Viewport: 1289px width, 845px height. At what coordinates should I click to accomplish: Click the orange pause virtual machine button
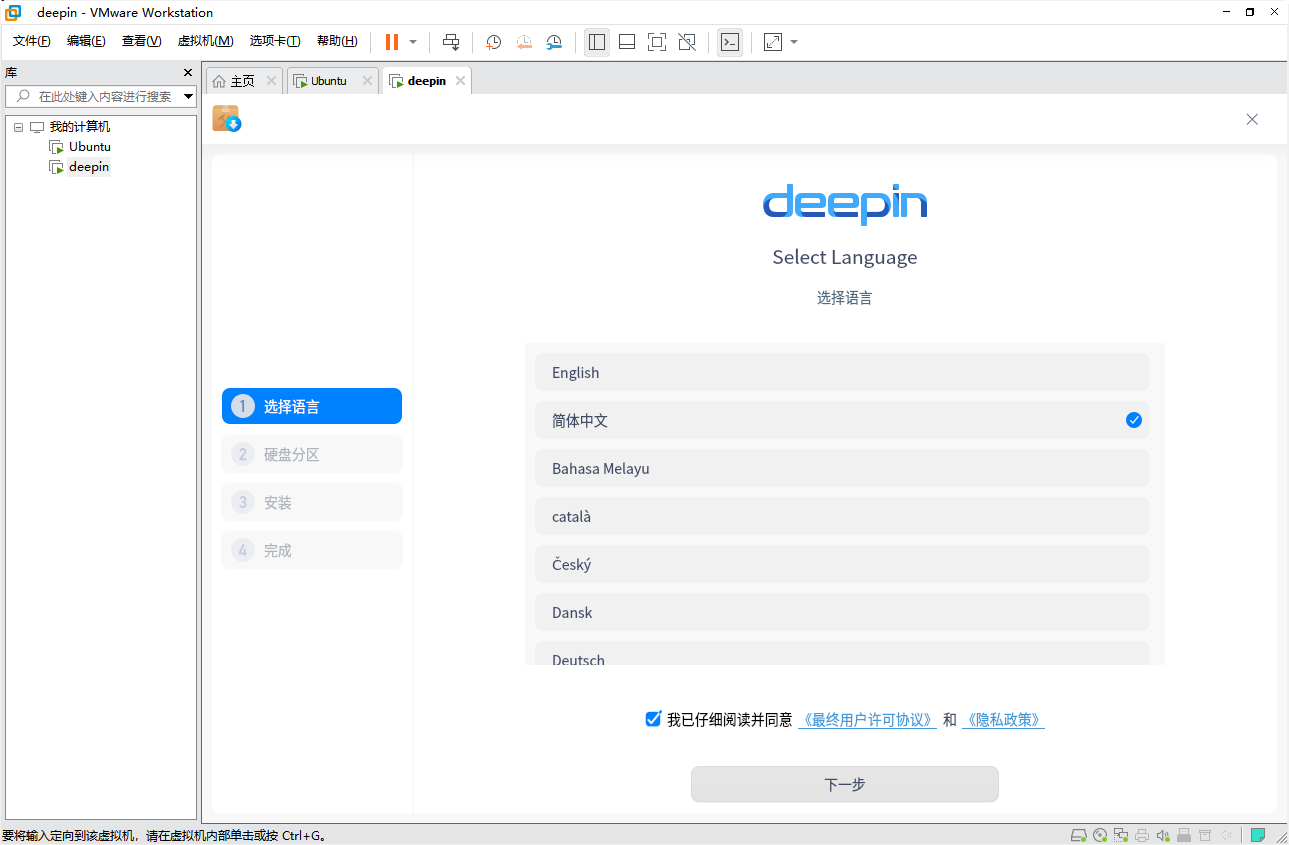[392, 42]
